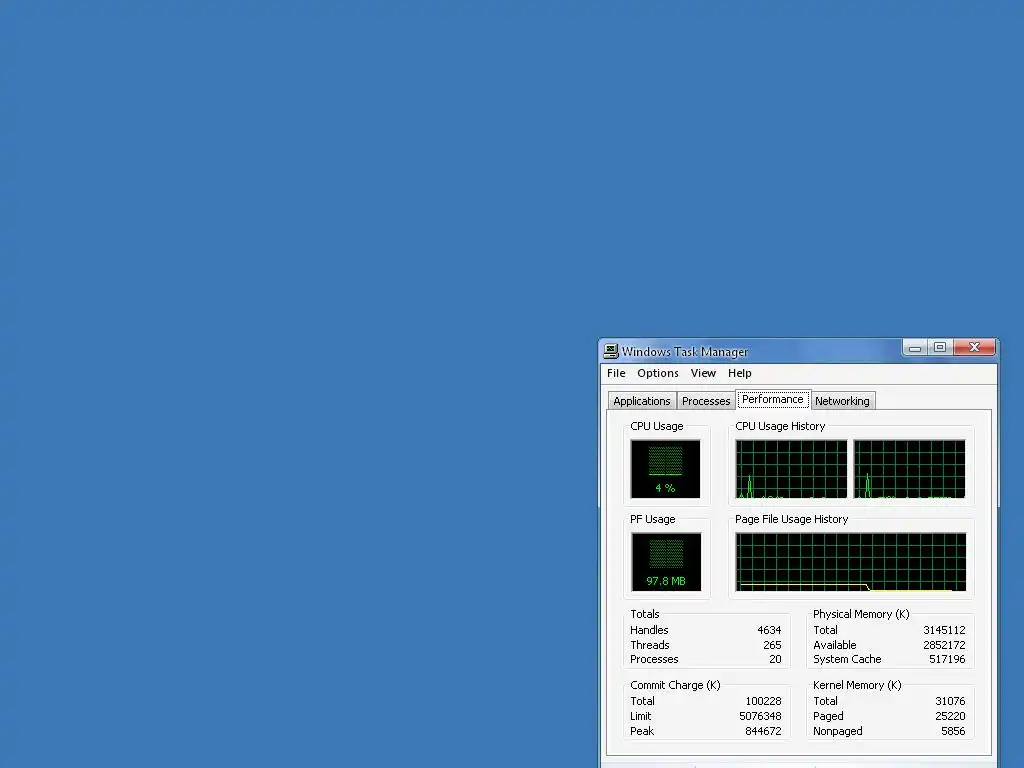Click the Windows Task Manager title text
1024x768 pixels.
[x=684, y=351]
